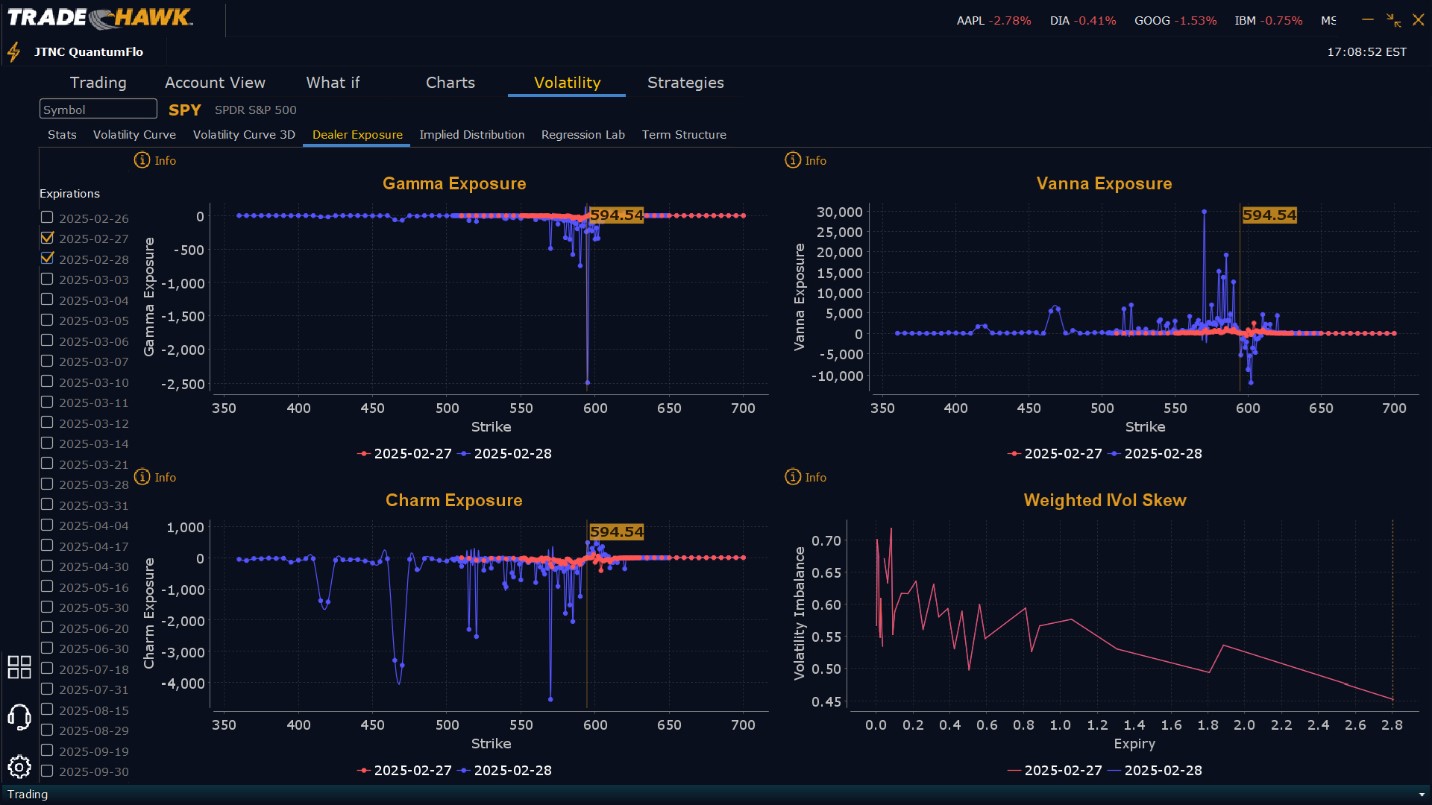
Task: Open the grid layout icon in sidebar
Action: (19, 667)
